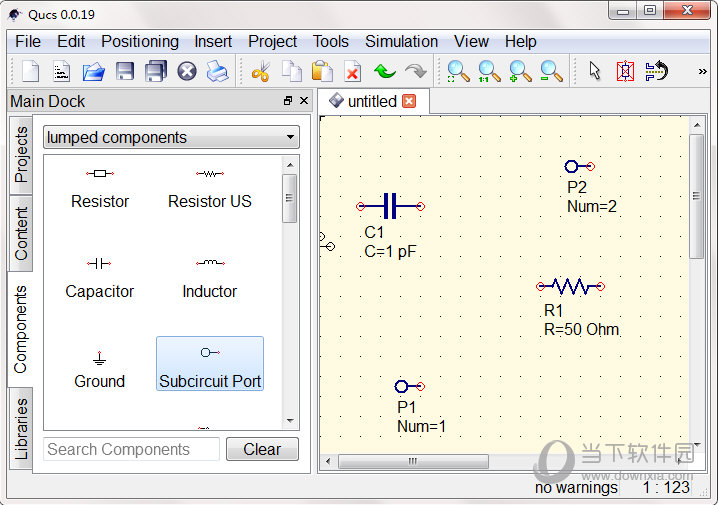Image resolution: width=718 pixels, height=505 pixels.
Task: Zoom in with the plus magnifier
Action: (520, 71)
